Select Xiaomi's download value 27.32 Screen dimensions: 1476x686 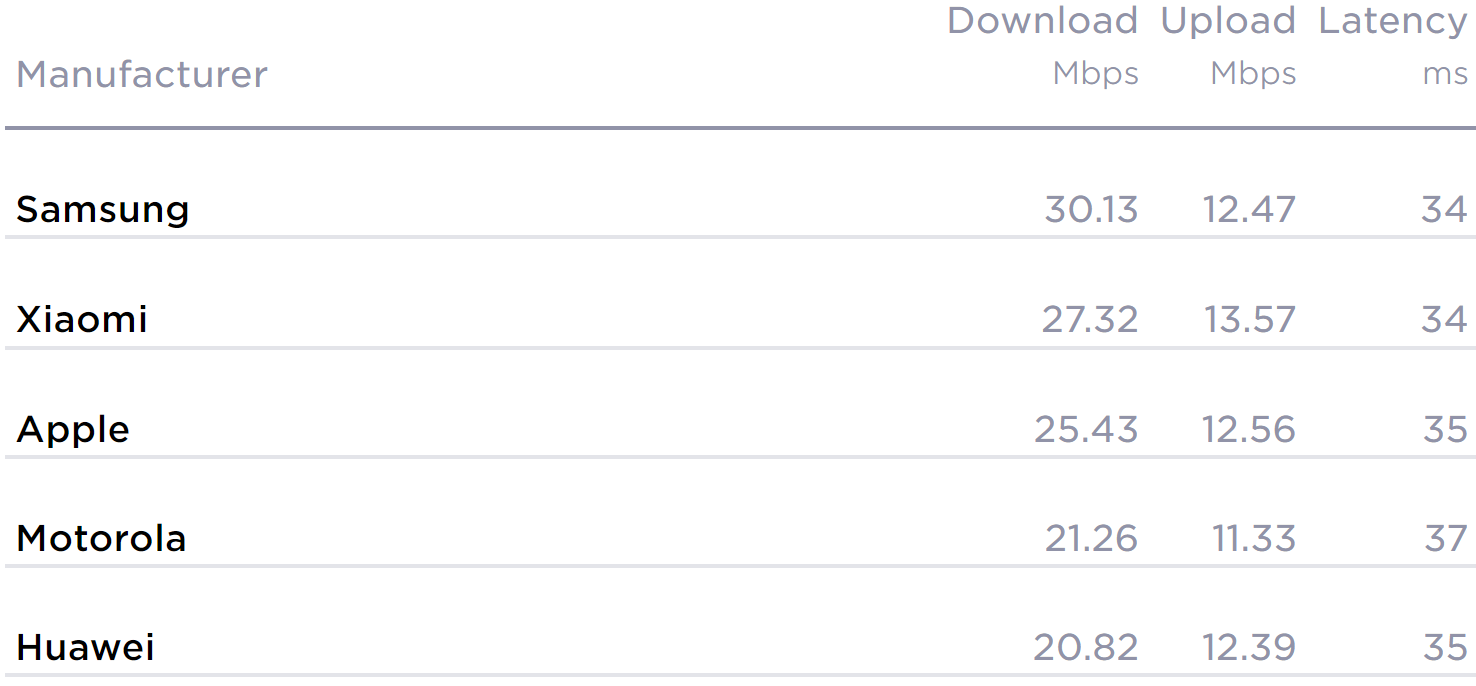1090,320
